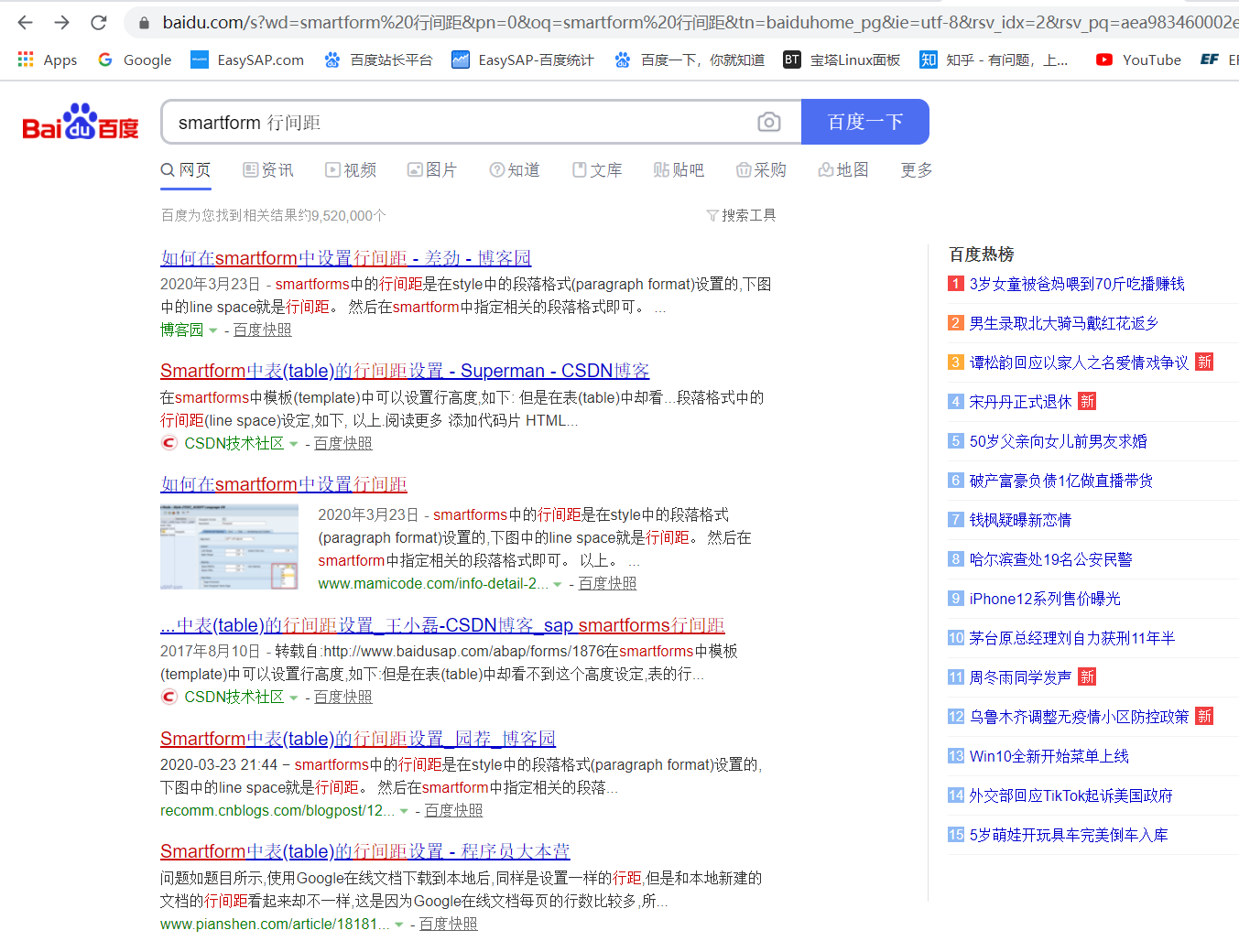Go back with the browser back arrow
This screenshot has height=952, width=1239.
click(25, 22)
